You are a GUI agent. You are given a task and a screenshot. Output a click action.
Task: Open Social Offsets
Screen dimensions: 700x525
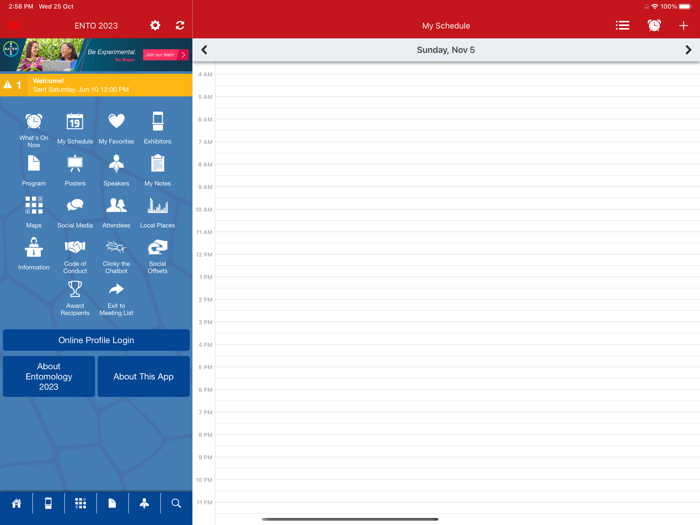(158, 256)
